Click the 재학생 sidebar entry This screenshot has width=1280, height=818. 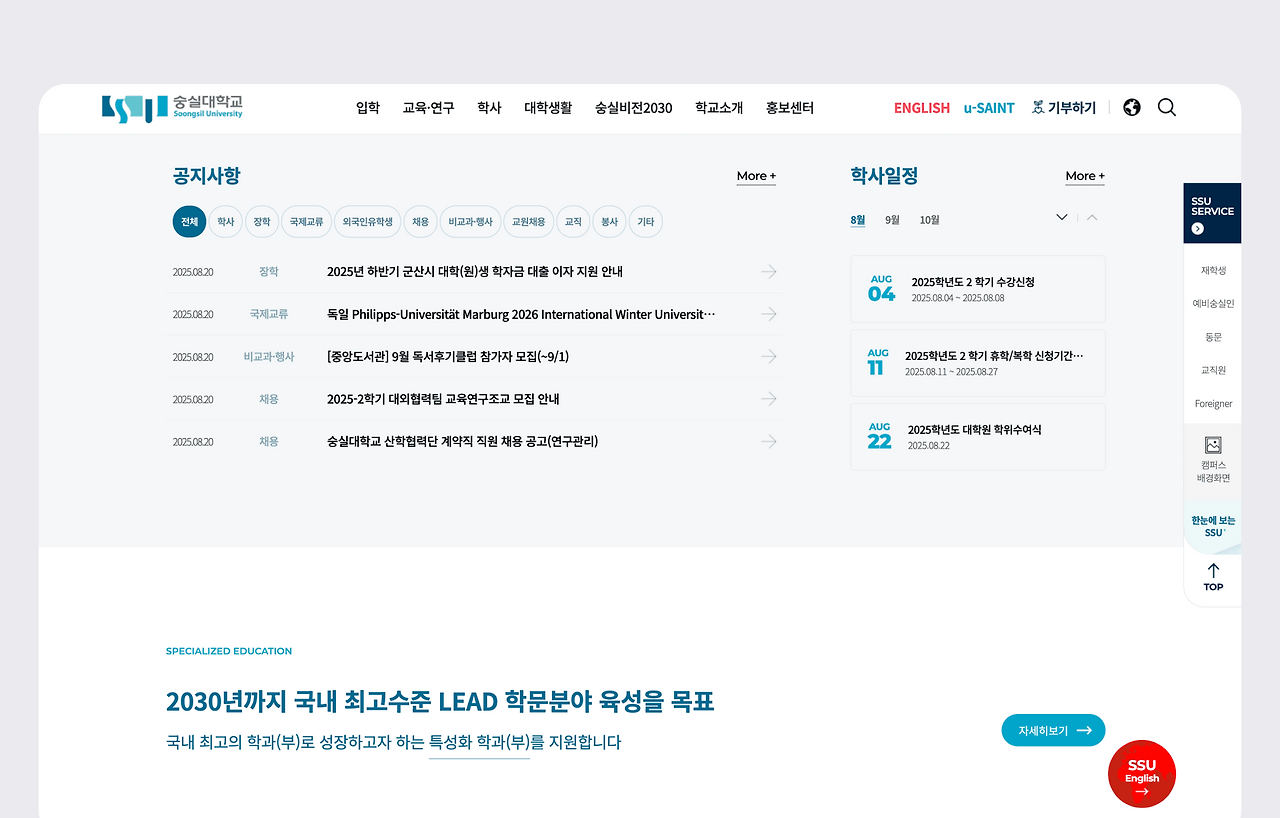(1212, 269)
